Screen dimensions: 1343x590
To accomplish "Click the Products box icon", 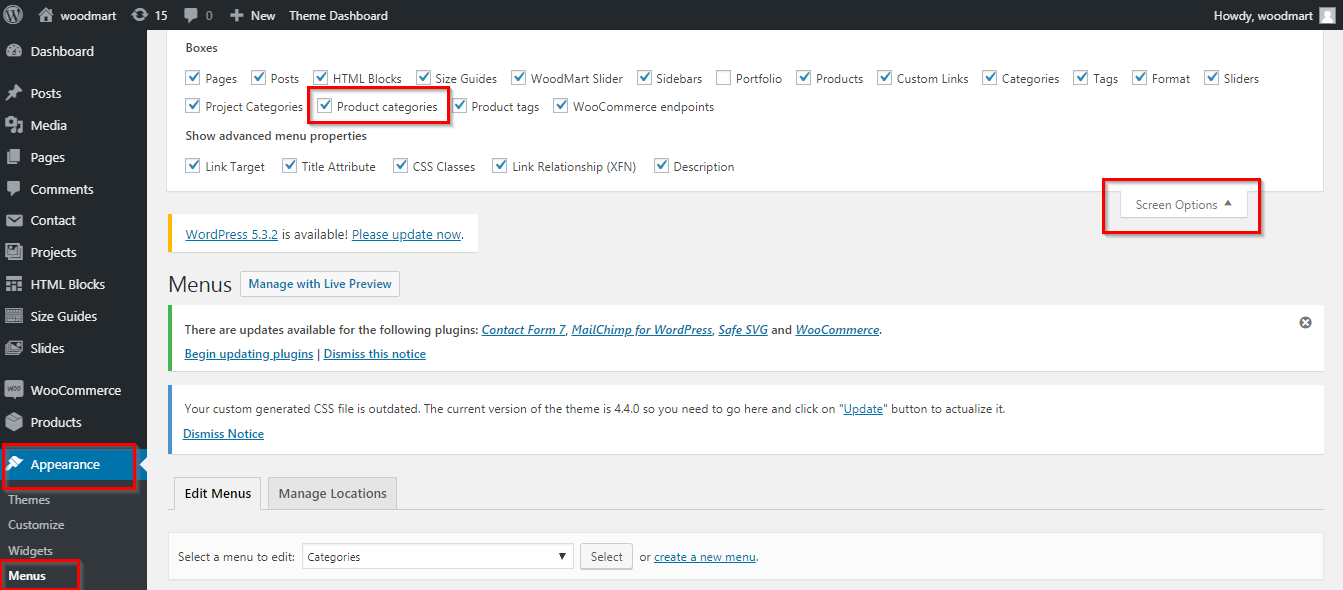I will [14, 422].
